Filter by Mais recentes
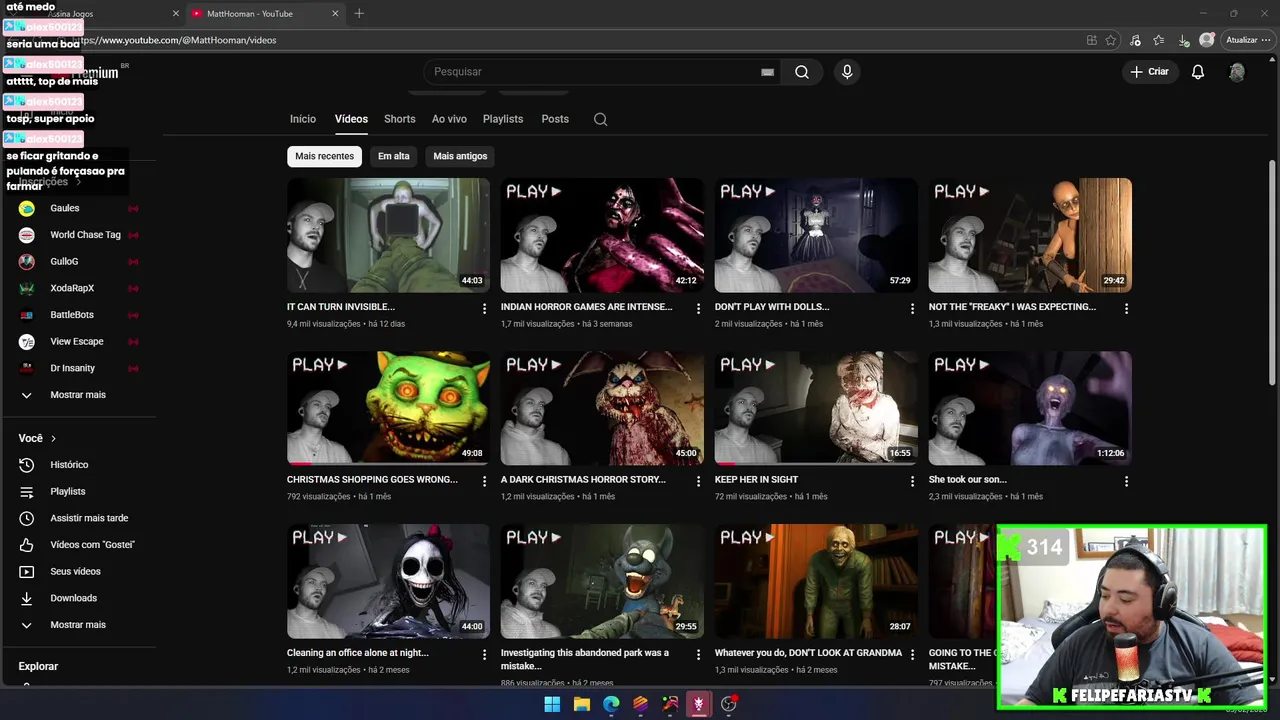 pos(324,156)
